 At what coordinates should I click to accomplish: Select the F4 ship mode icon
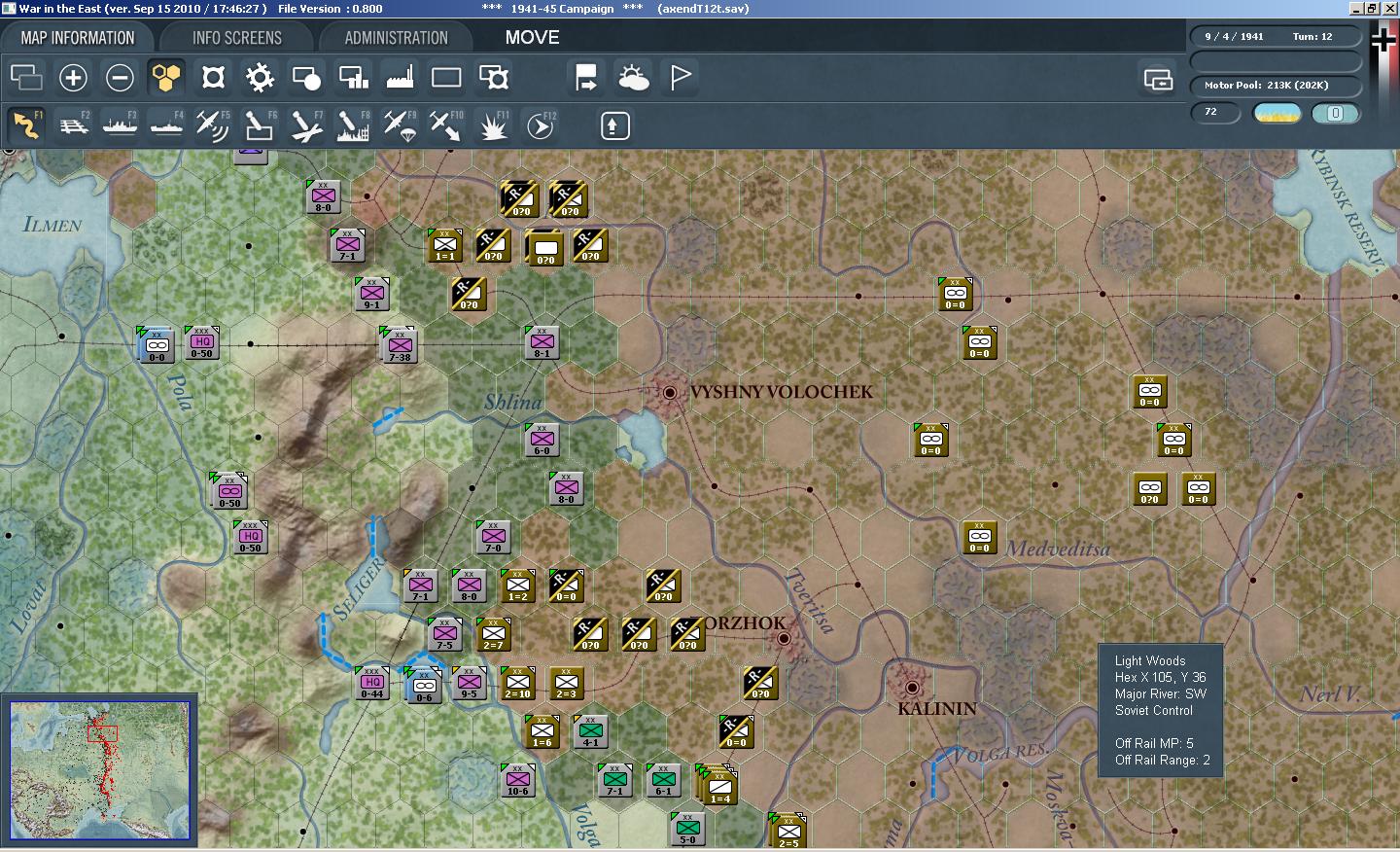[x=166, y=125]
